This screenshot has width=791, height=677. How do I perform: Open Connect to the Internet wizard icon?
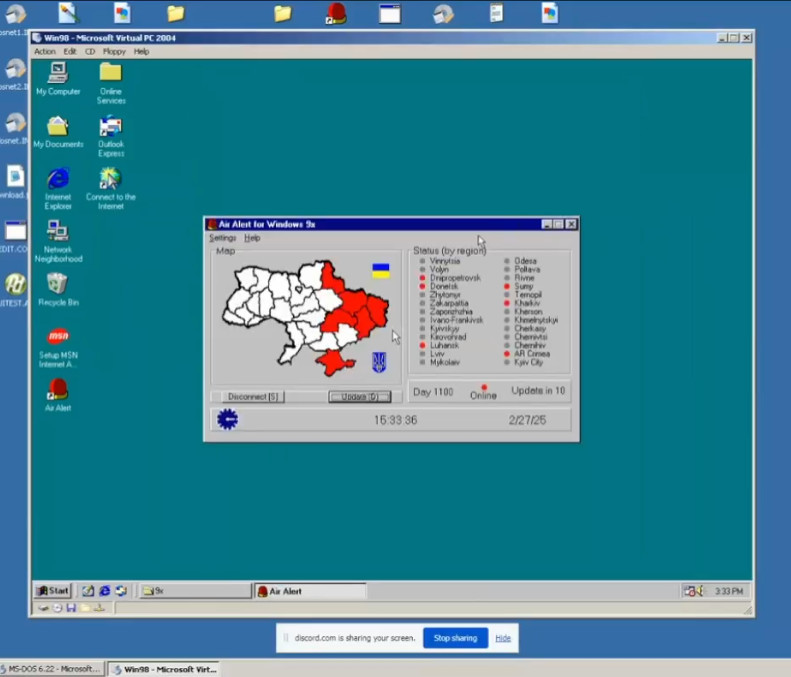(110, 189)
